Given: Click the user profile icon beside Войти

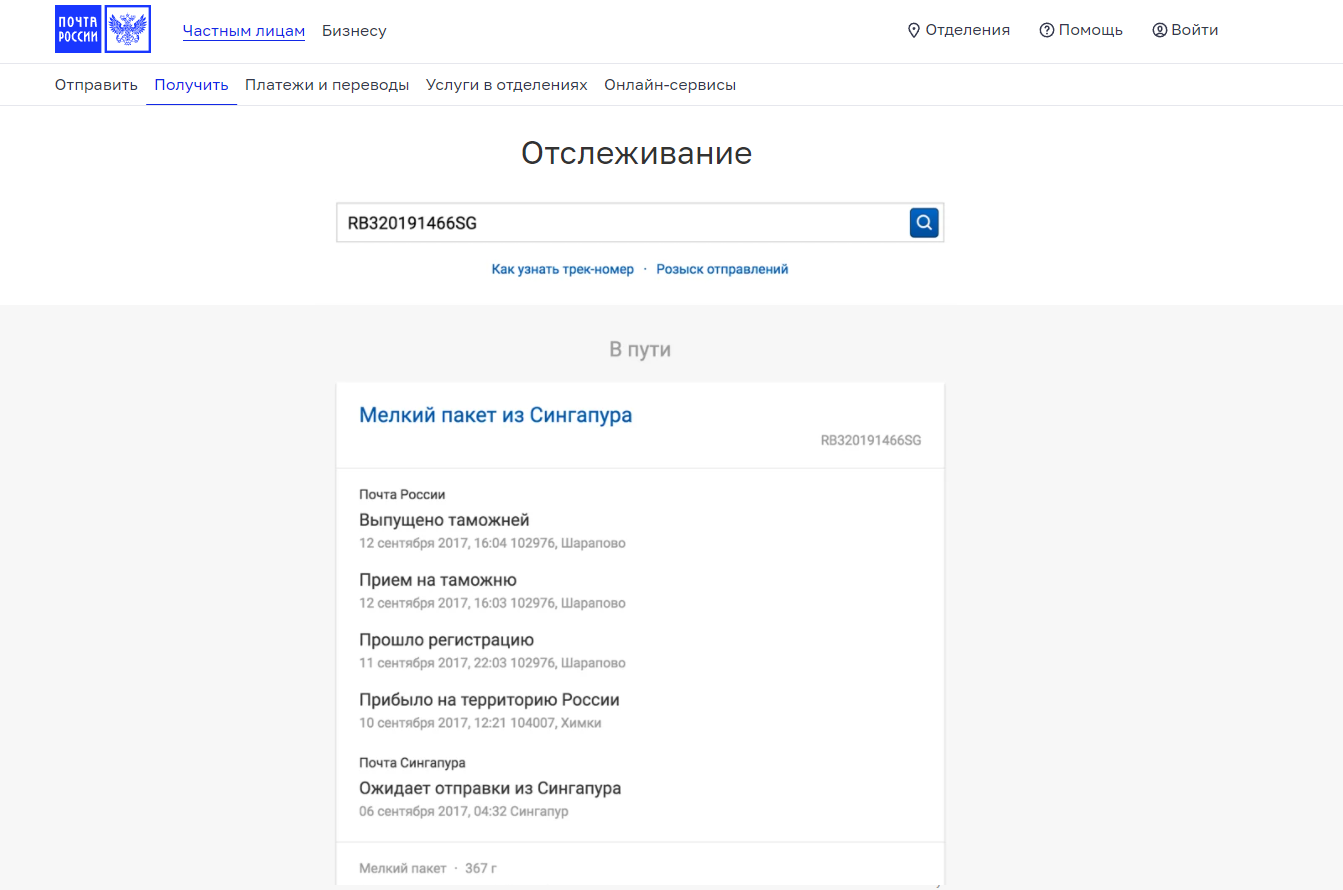Looking at the screenshot, I should pos(1160,30).
